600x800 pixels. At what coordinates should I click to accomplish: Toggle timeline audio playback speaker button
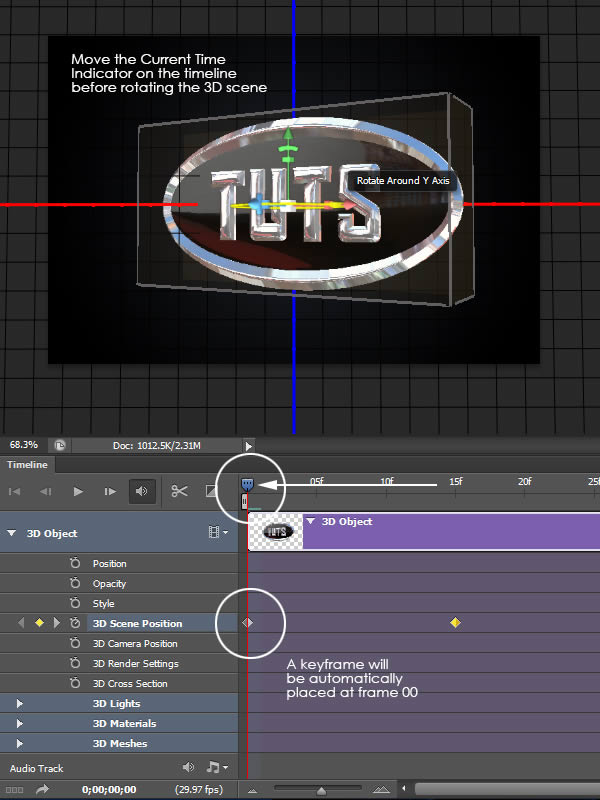click(x=142, y=491)
